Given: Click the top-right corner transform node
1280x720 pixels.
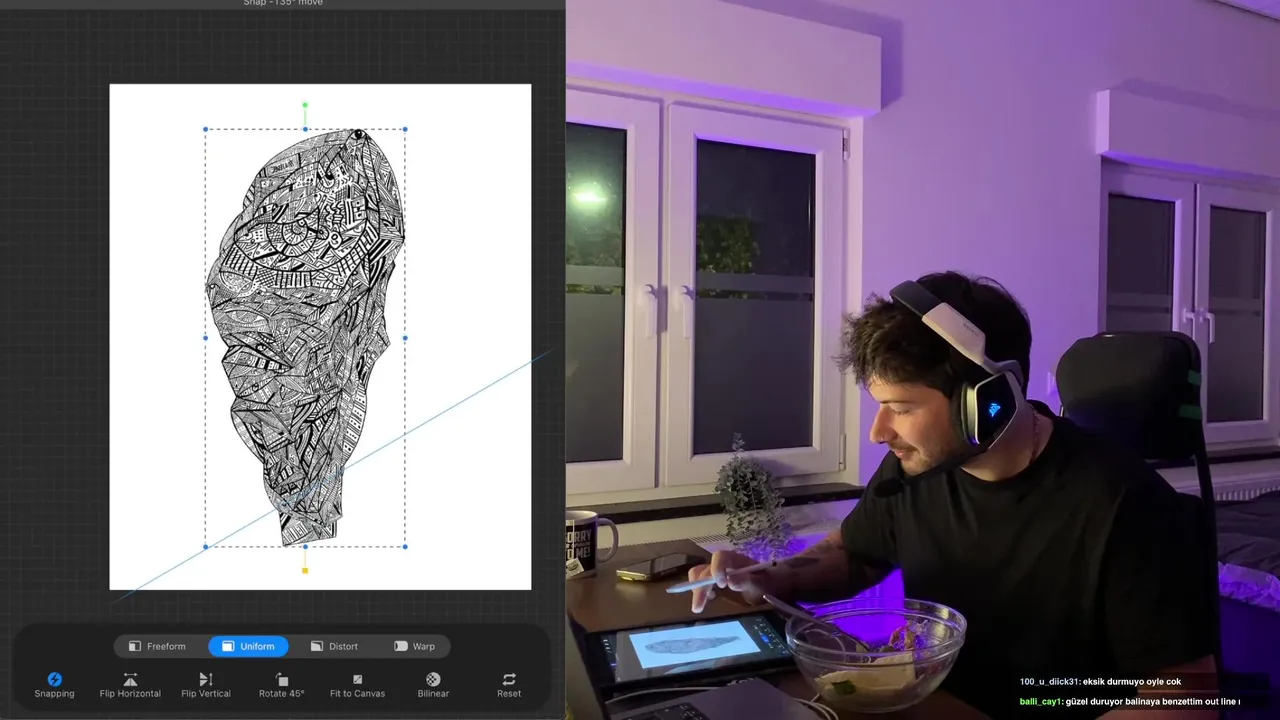Looking at the screenshot, I should [405, 129].
